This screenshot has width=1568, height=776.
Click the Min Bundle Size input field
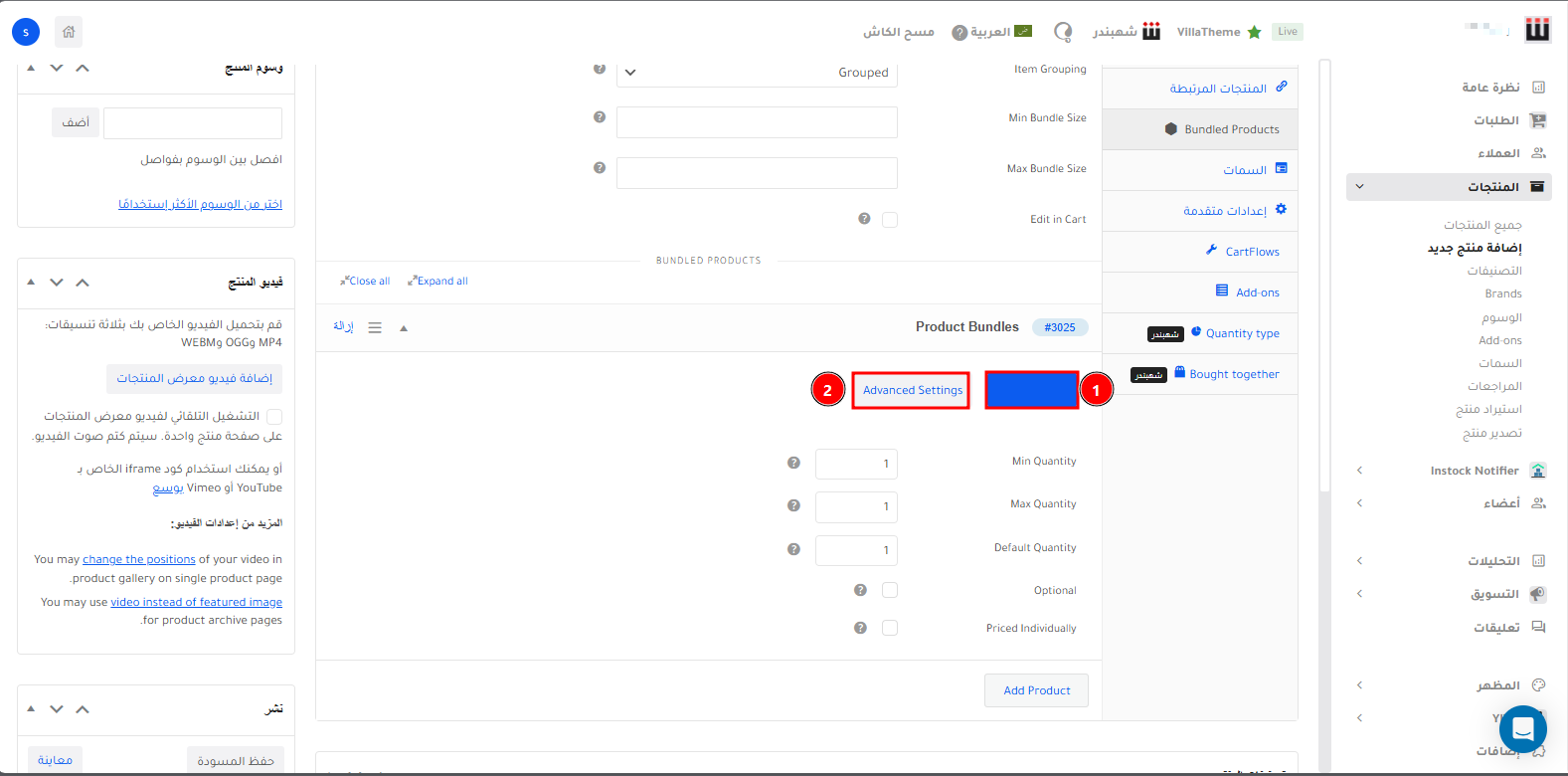tap(757, 122)
